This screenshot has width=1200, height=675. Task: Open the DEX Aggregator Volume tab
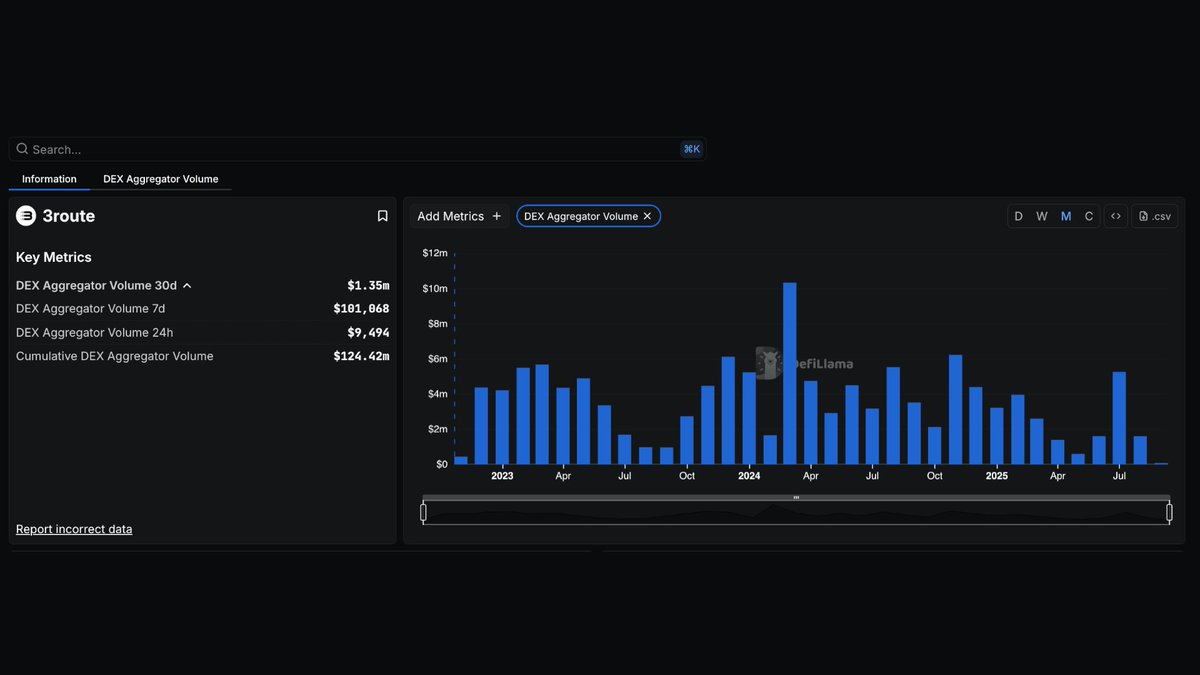160,179
